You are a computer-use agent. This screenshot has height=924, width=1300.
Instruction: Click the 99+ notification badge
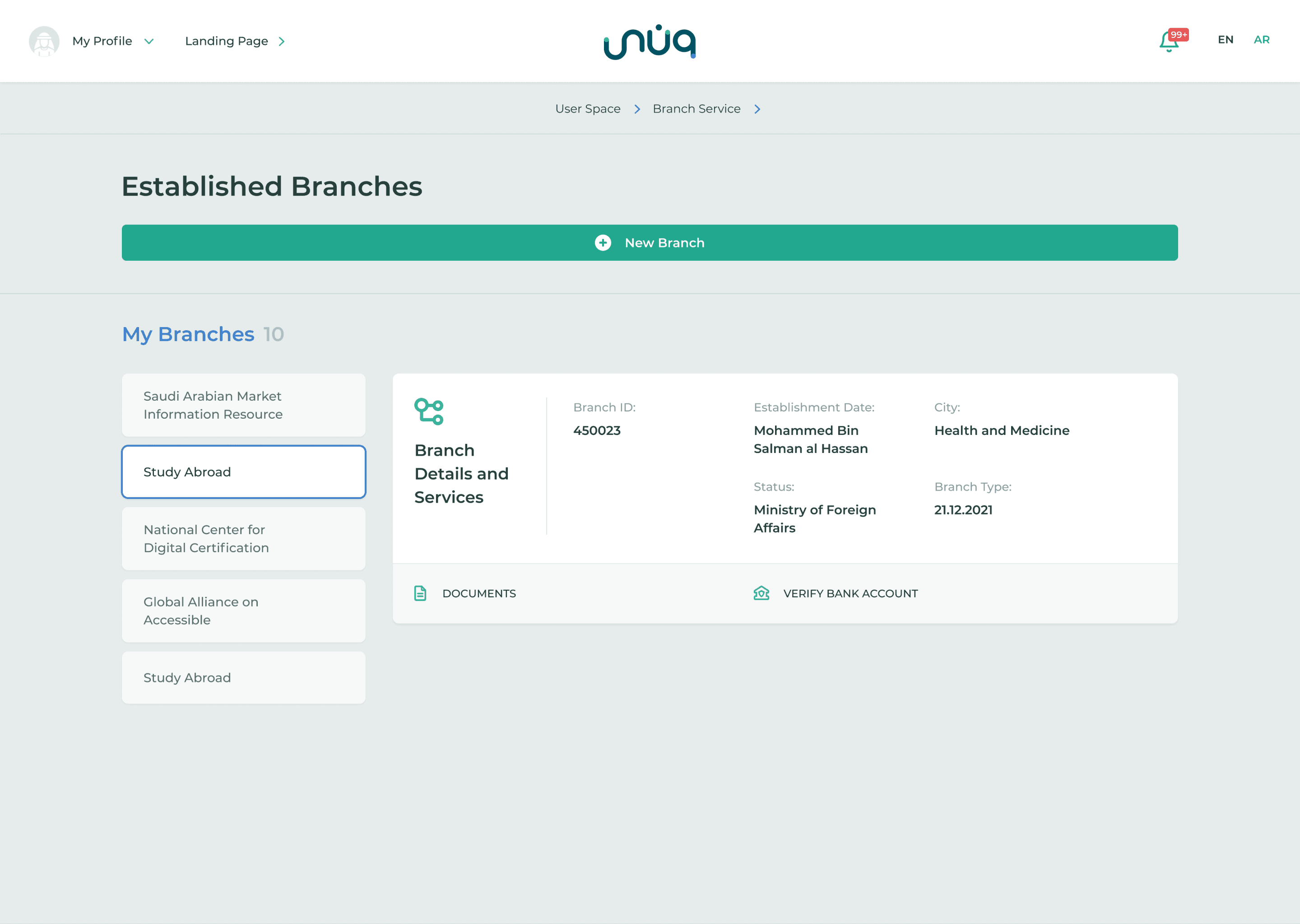1178,35
